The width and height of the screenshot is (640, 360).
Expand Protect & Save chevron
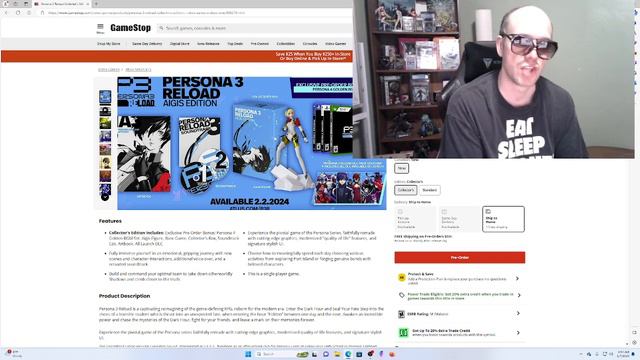[x=518, y=278]
